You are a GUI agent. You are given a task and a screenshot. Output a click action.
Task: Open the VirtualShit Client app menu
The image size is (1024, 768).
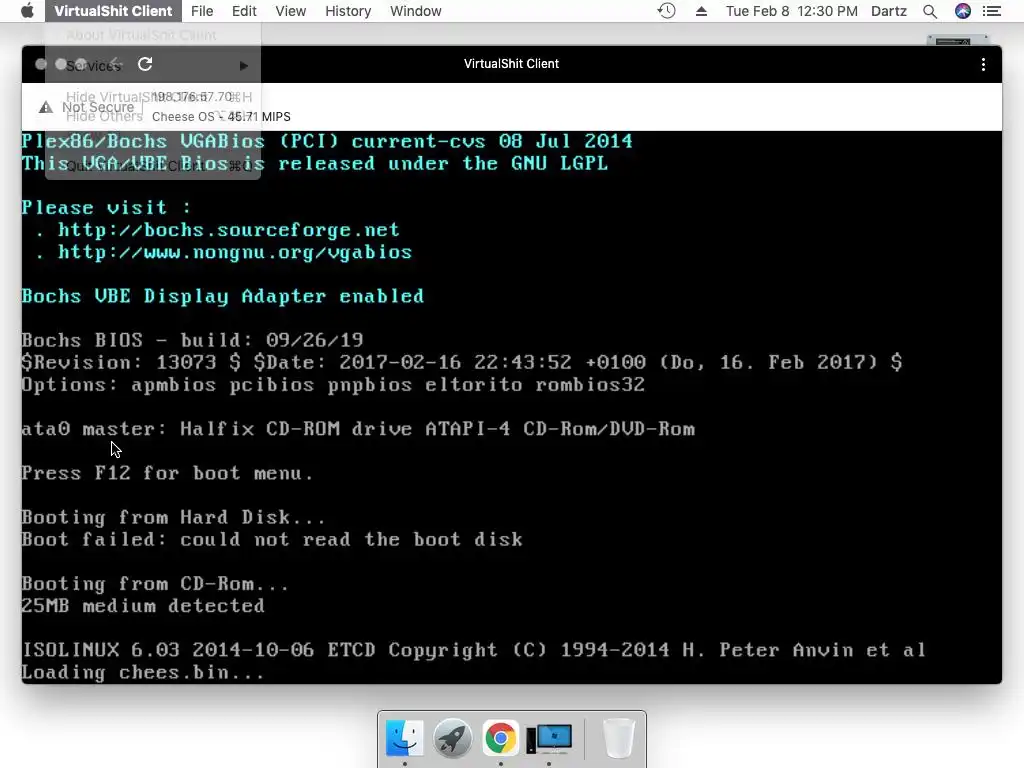click(113, 11)
